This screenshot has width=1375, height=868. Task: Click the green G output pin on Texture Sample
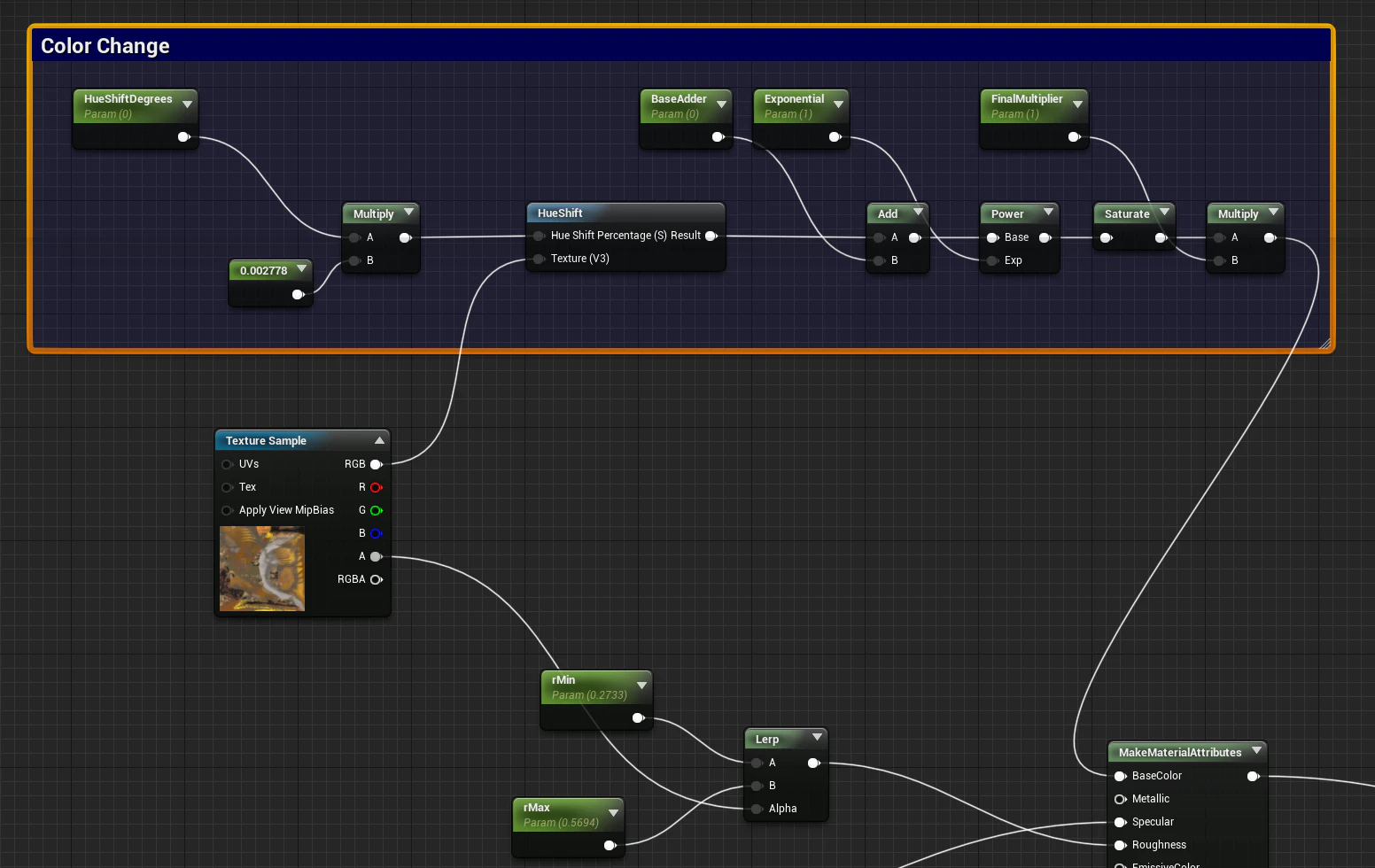[x=376, y=510]
